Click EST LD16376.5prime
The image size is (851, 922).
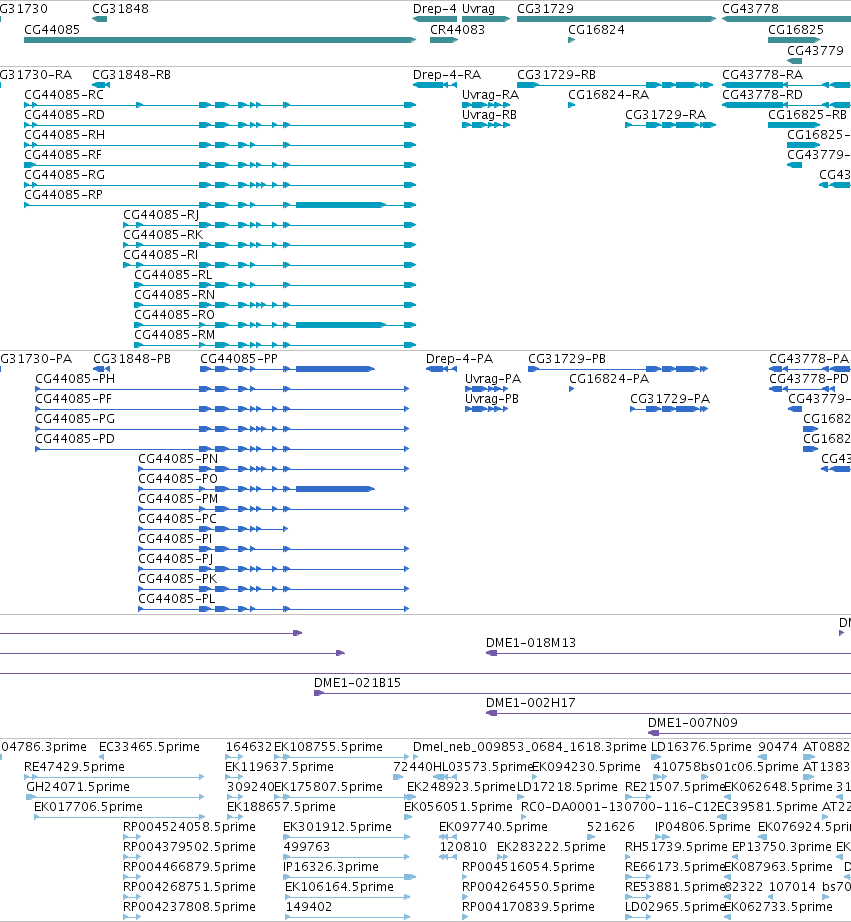point(701,747)
